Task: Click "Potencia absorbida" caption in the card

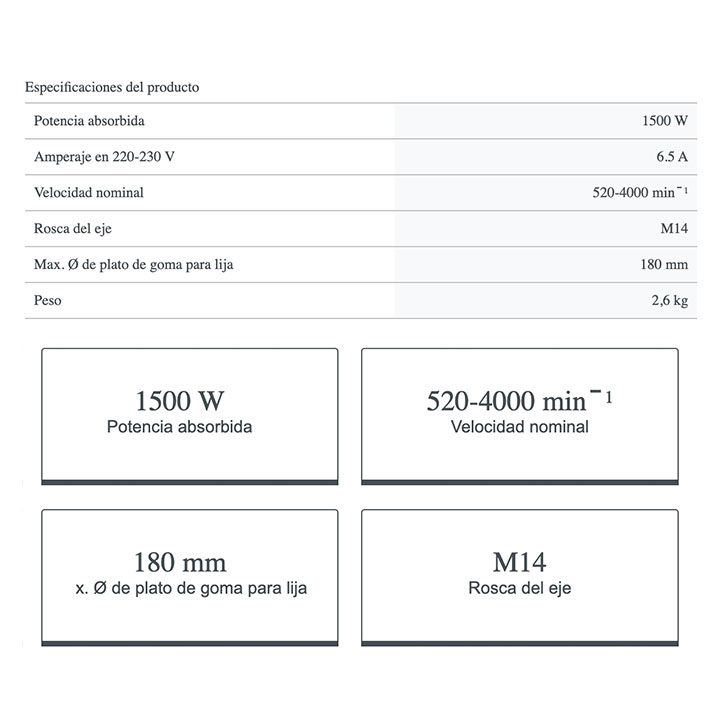Action: coord(180,427)
